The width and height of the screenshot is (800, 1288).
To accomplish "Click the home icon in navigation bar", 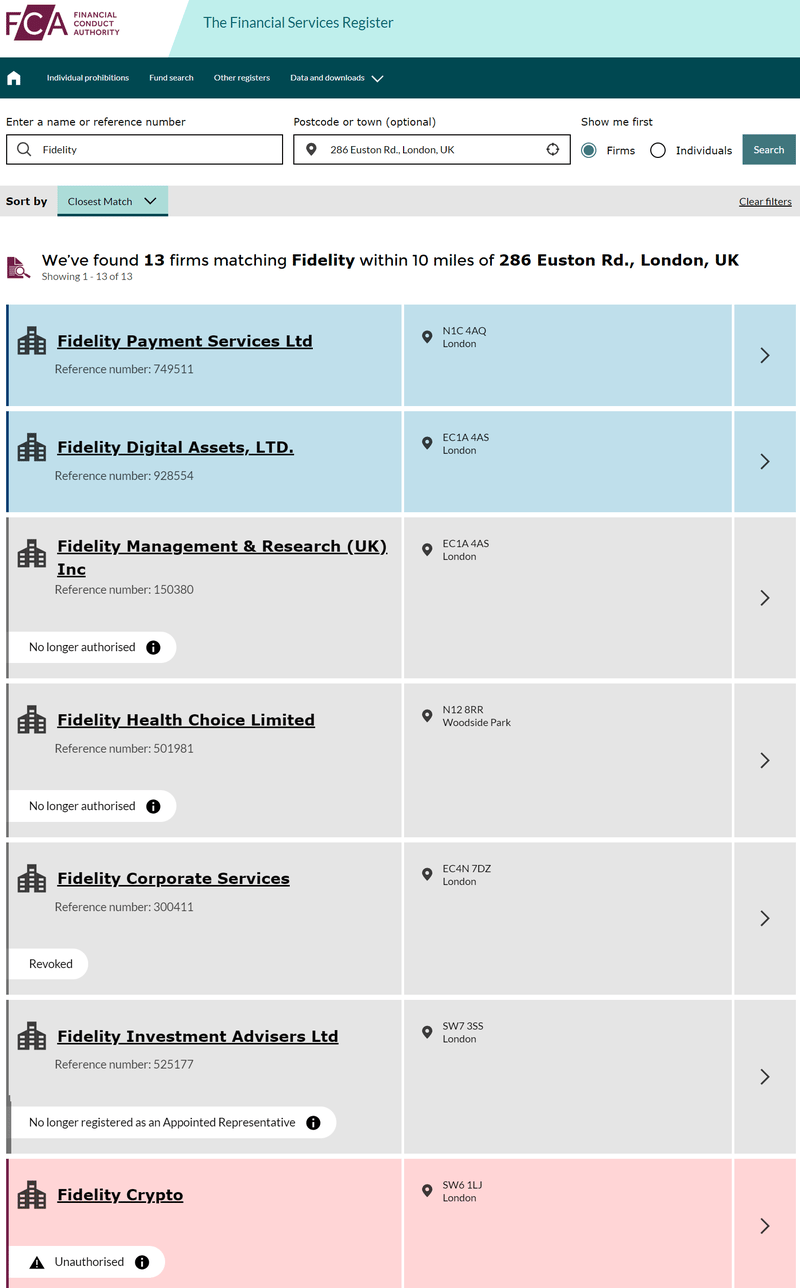I will 14,78.
